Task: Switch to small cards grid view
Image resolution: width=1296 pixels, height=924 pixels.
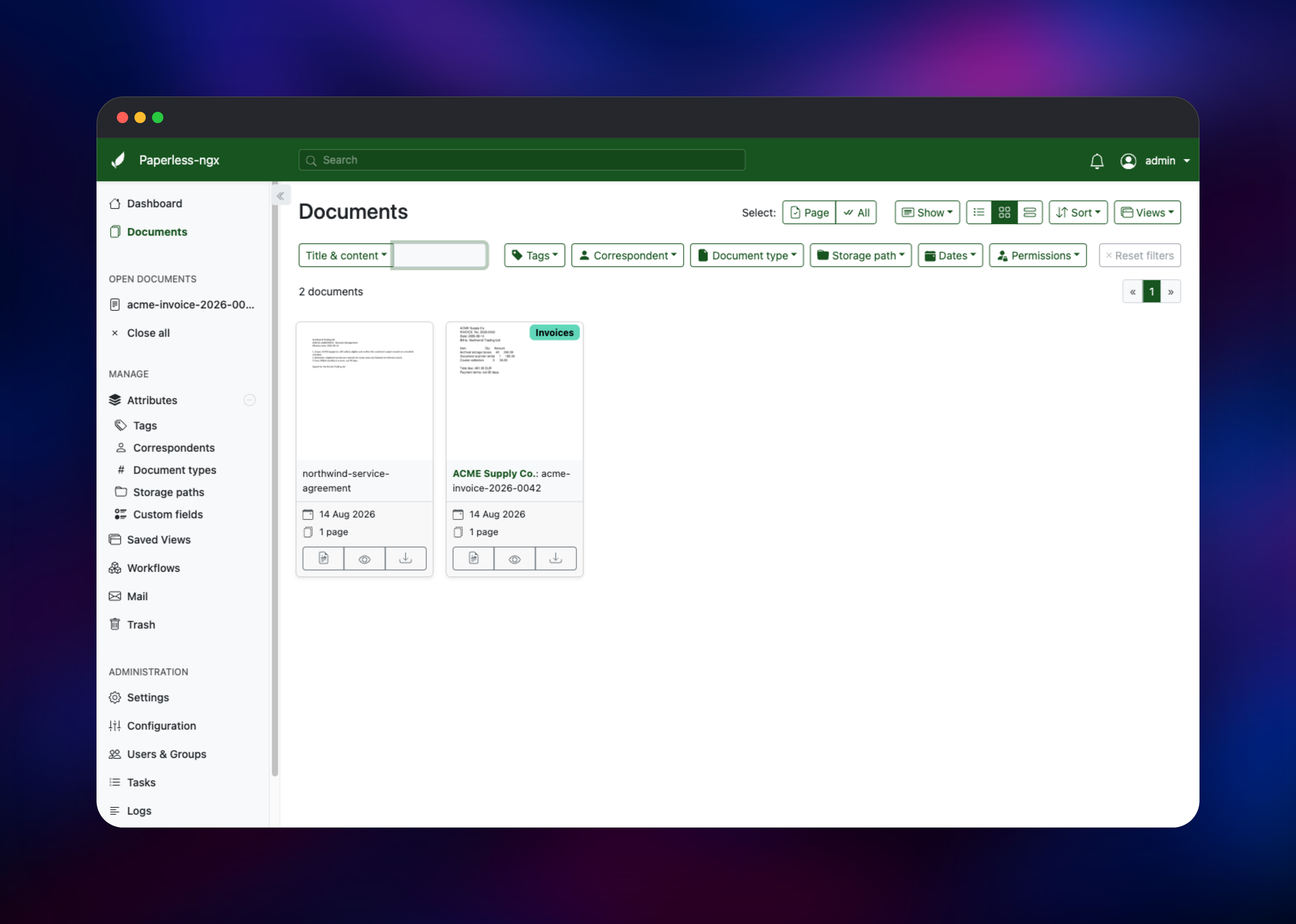Action: coord(1004,212)
